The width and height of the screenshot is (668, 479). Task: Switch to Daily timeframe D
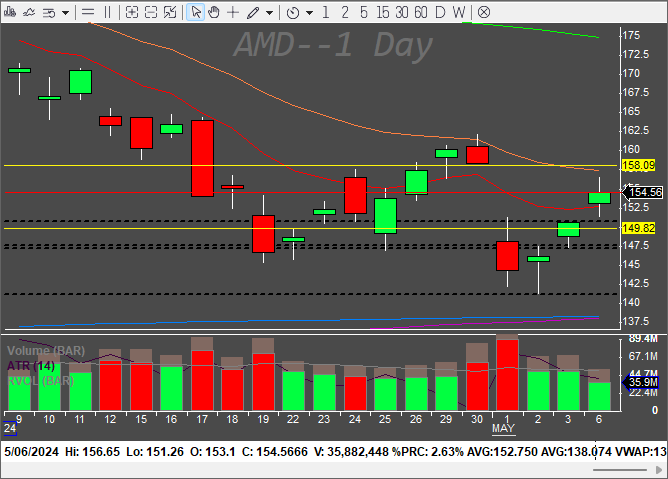click(442, 12)
